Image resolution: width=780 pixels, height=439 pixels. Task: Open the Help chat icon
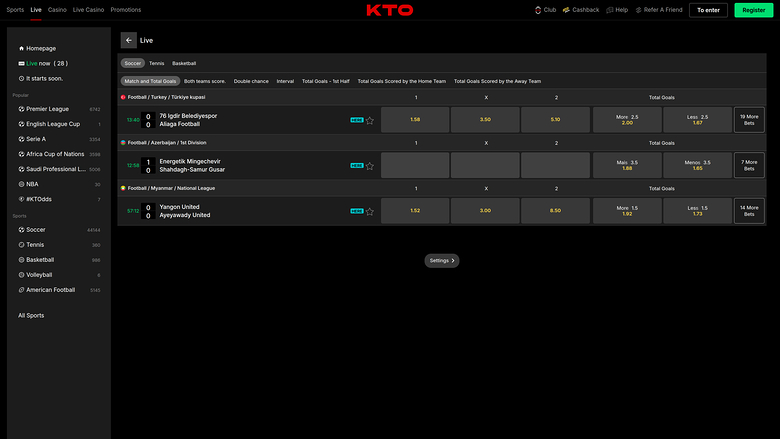(x=609, y=10)
